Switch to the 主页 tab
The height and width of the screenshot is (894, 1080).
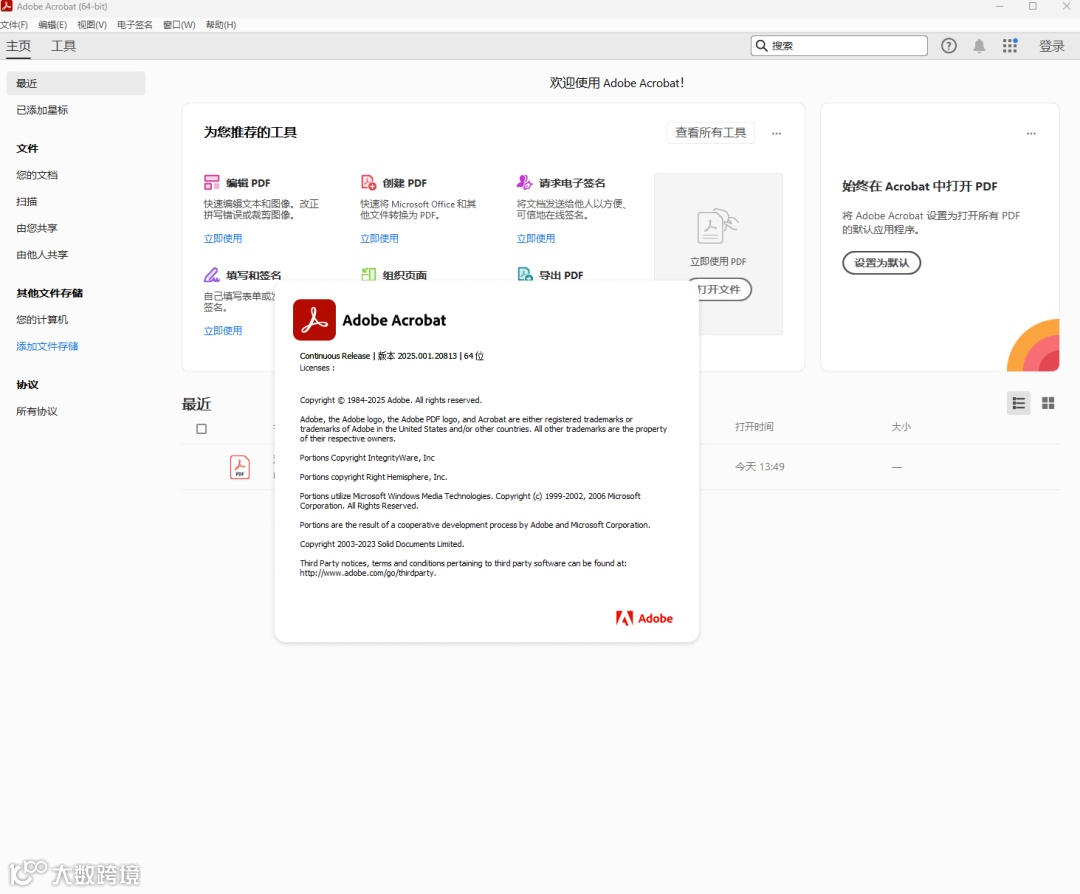[x=19, y=46]
